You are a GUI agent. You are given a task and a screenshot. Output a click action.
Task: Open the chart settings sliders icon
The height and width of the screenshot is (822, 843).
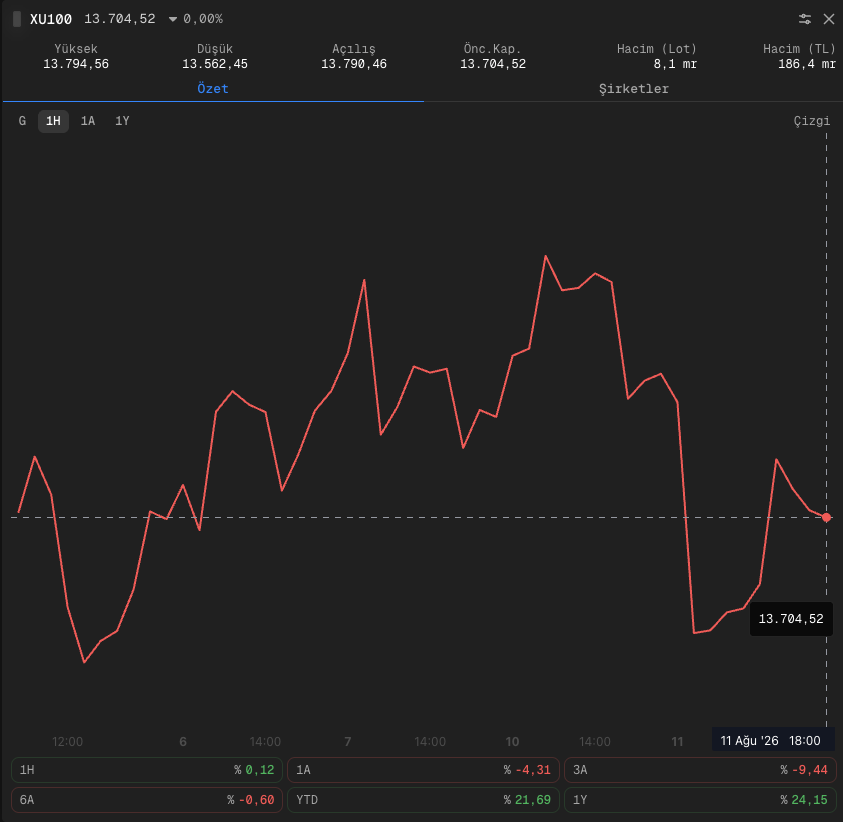[804, 19]
